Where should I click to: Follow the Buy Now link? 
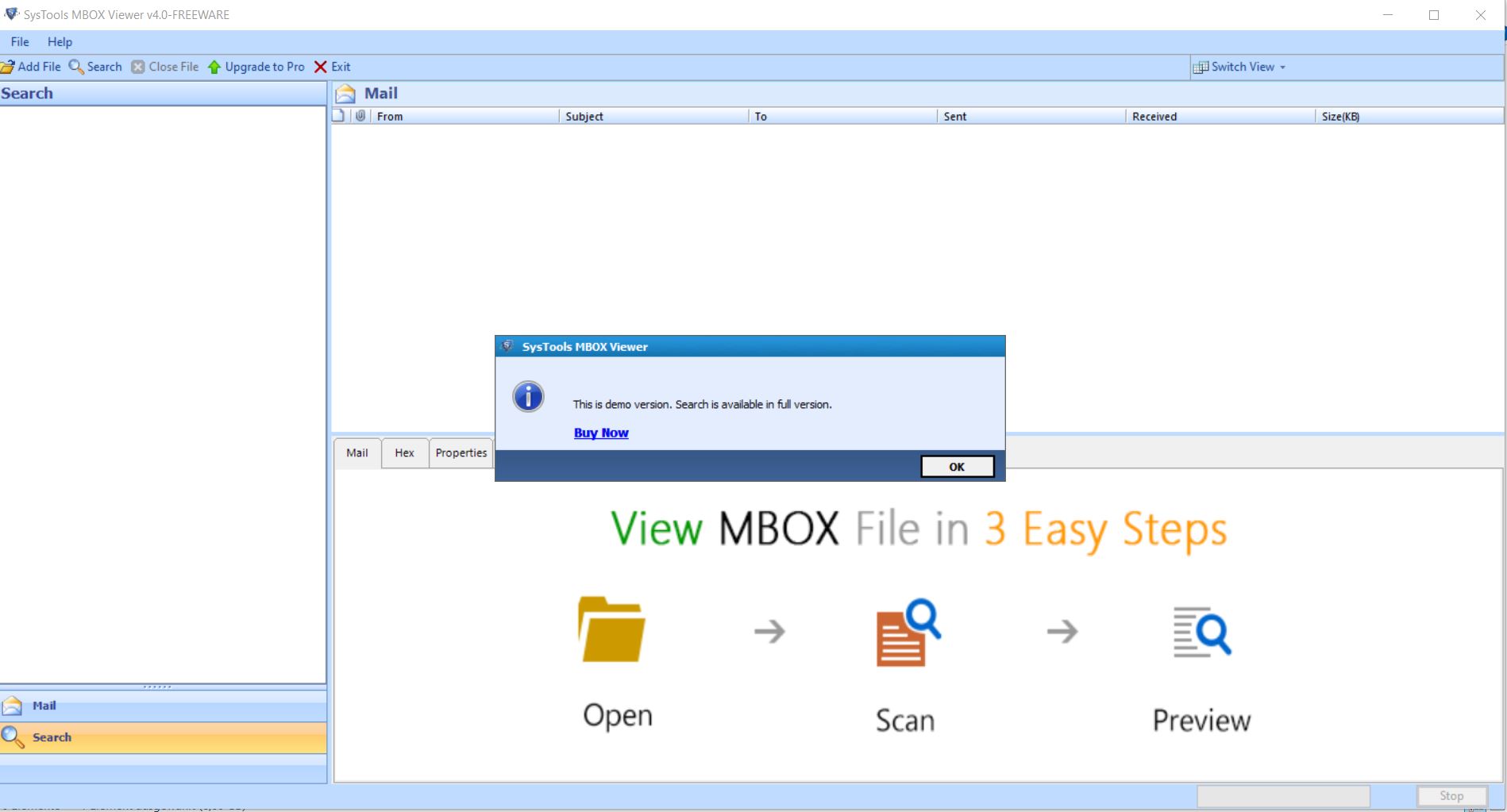coord(601,433)
